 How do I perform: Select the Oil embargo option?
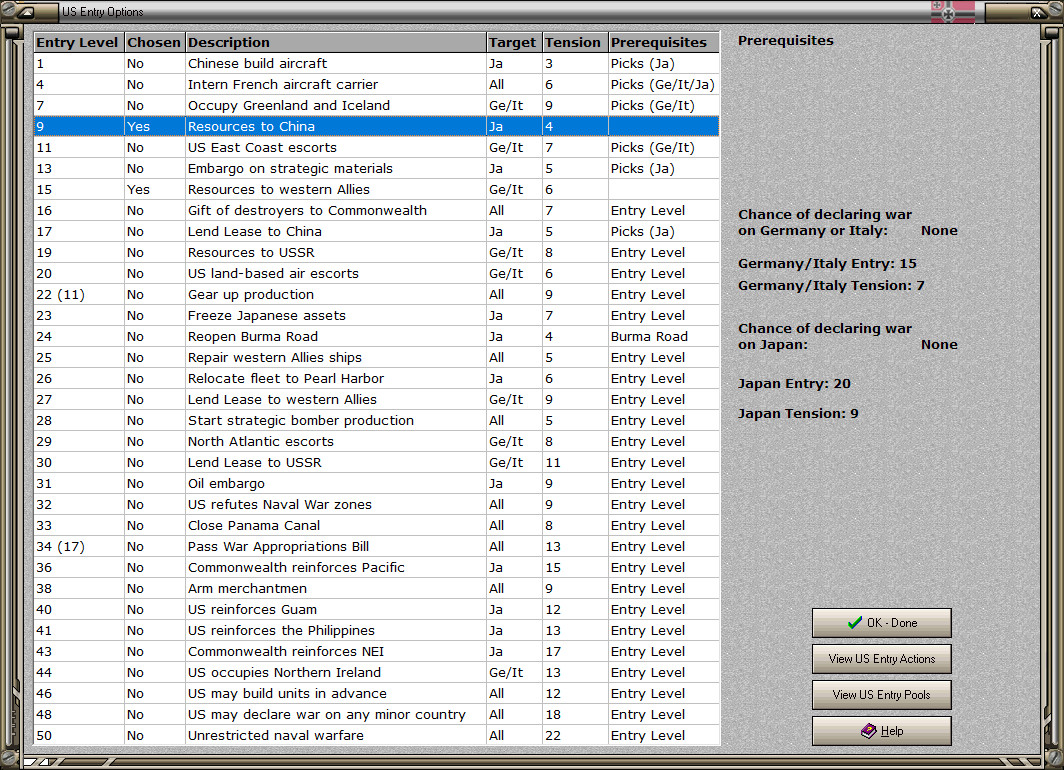pyautogui.click(x=377, y=484)
